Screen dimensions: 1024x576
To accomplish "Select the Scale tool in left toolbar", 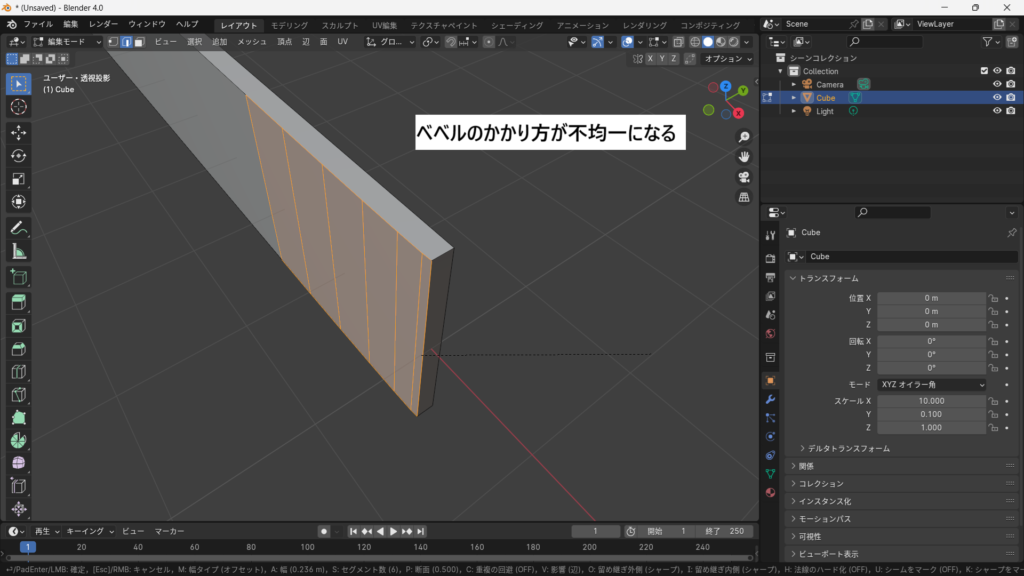I will click(19, 179).
